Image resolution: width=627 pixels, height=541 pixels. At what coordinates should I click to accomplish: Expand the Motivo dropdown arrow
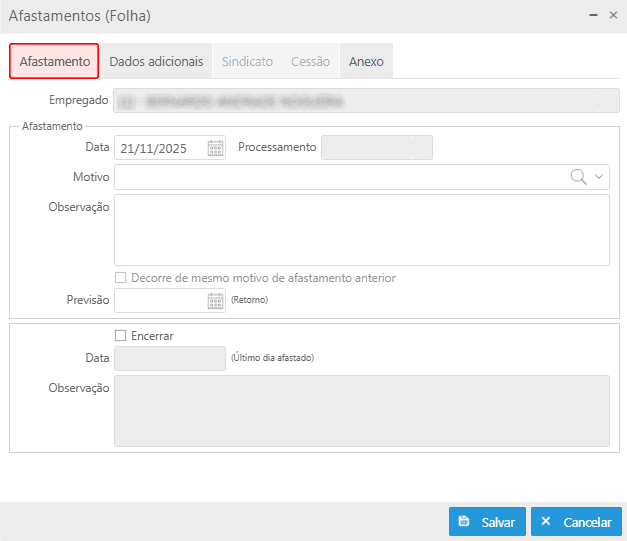point(599,177)
